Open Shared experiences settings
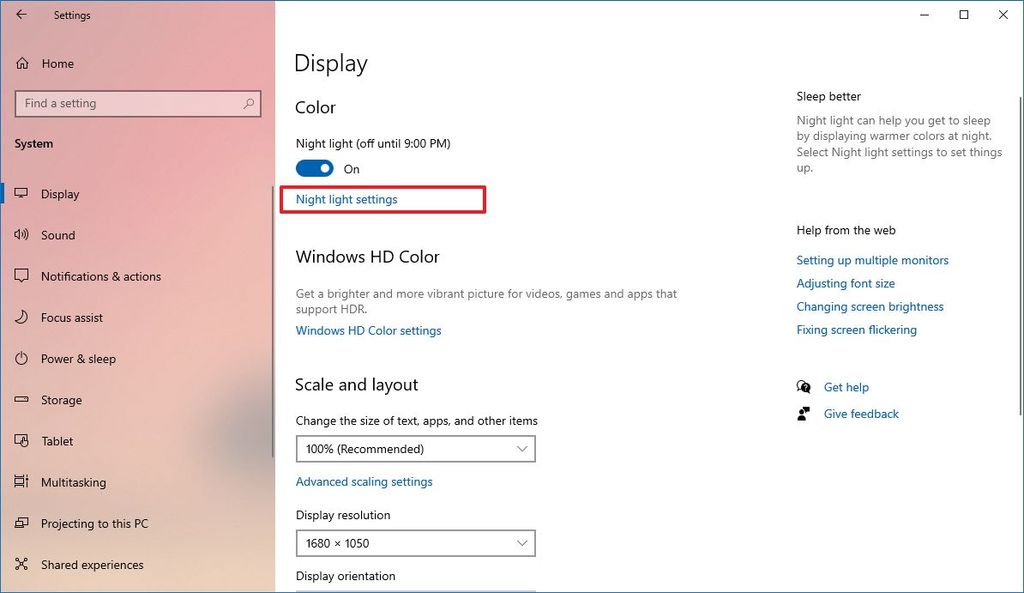The image size is (1024, 593). tap(91, 564)
